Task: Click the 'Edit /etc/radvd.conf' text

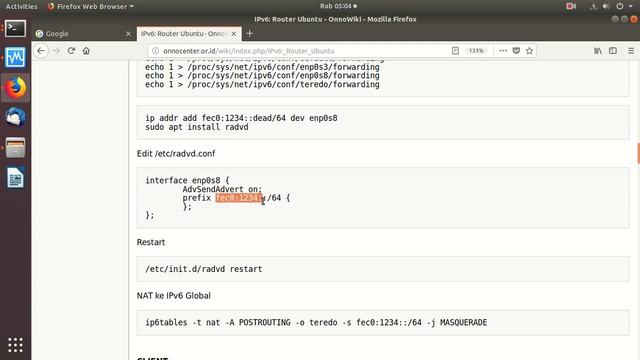Action: (176, 153)
